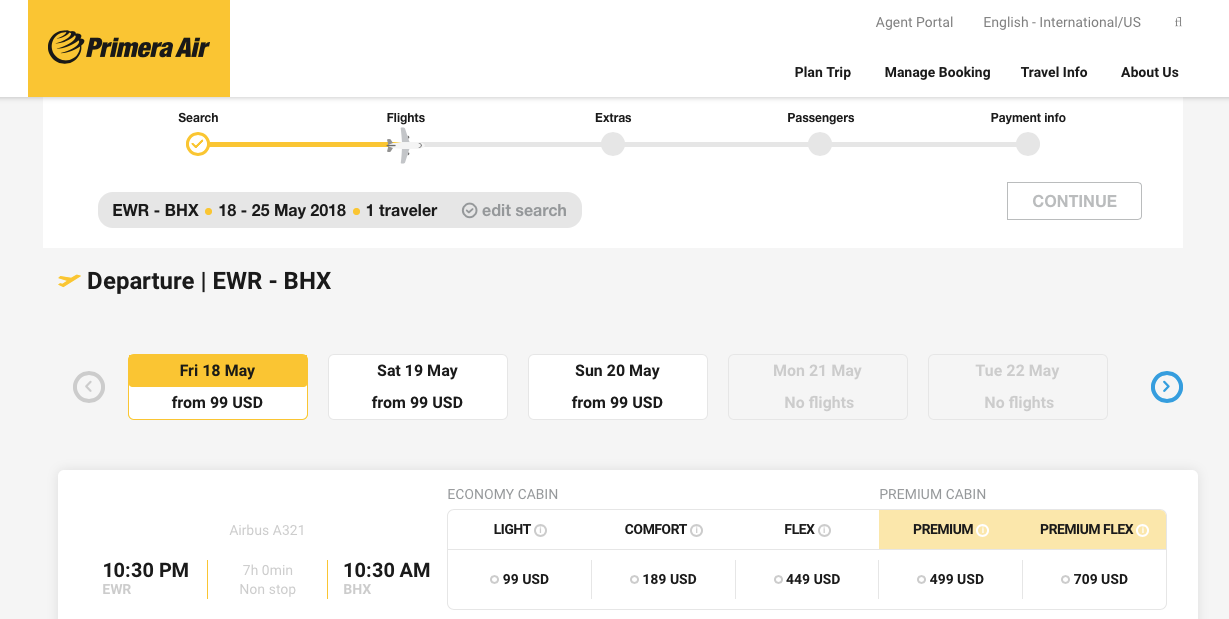Select the 99 USD Light fare
Image resolution: width=1229 pixels, height=619 pixels.
tap(519, 579)
